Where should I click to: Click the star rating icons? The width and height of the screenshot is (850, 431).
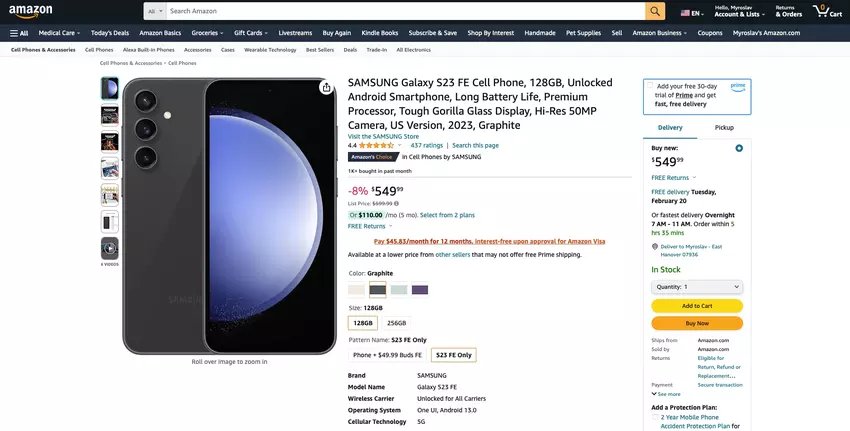[x=377, y=145]
